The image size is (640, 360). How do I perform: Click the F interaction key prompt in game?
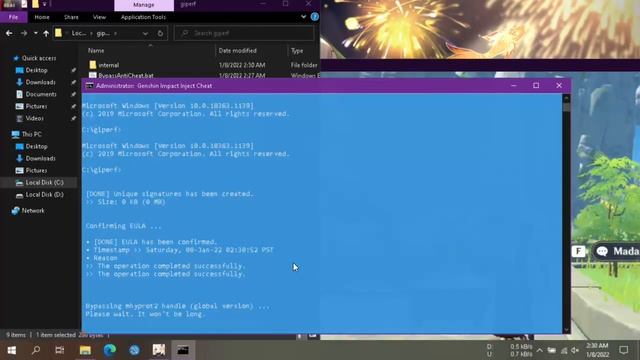pyautogui.click(x=578, y=251)
